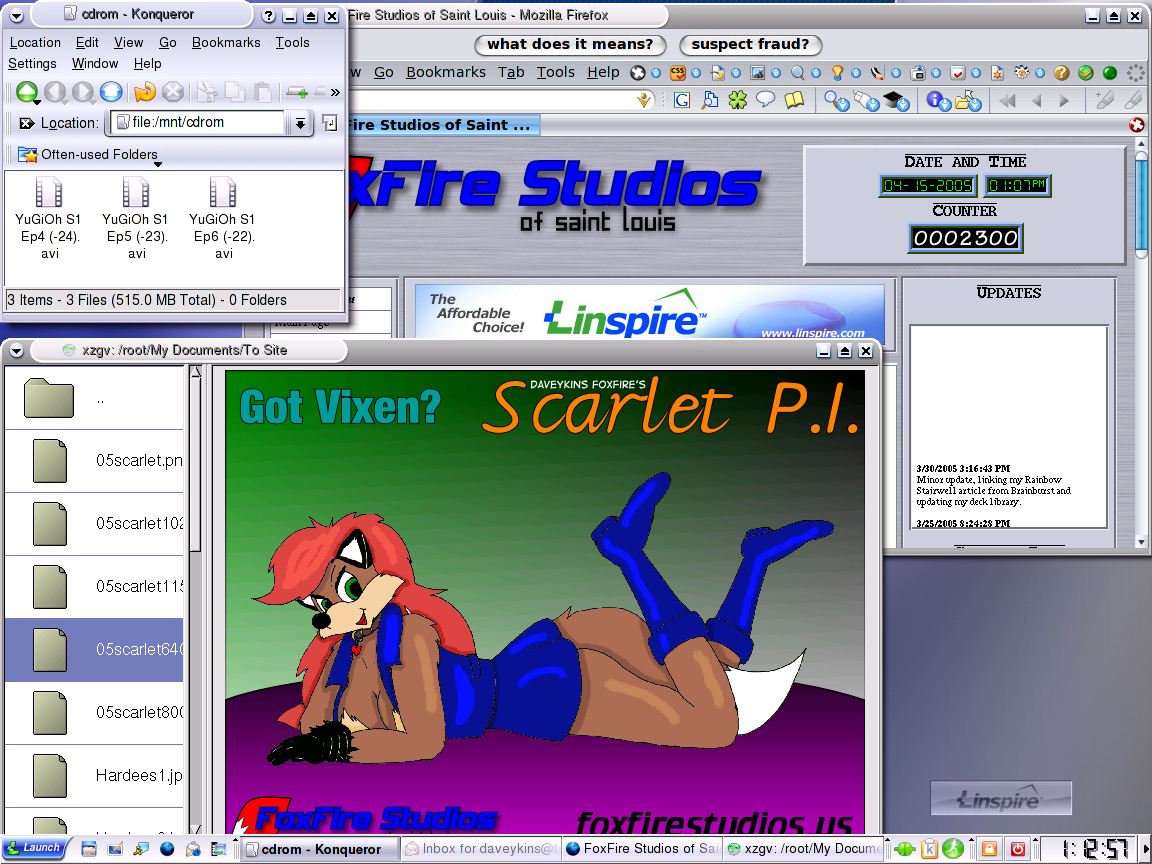Open YuGiOh S1 Ep4 (-24).avi file
This screenshot has height=864, width=1152.
tap(49, 218)
